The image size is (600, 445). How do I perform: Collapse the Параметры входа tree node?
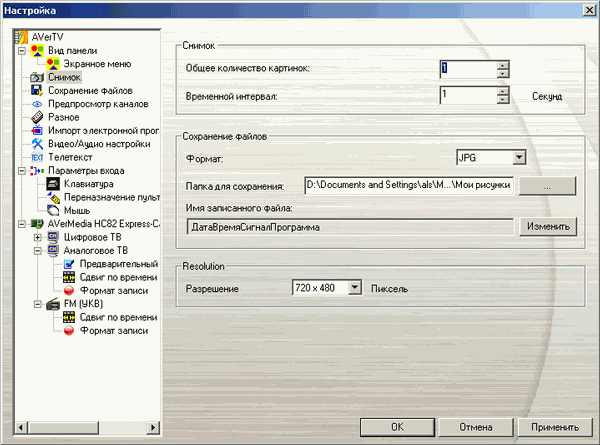[x=23, y=171]
